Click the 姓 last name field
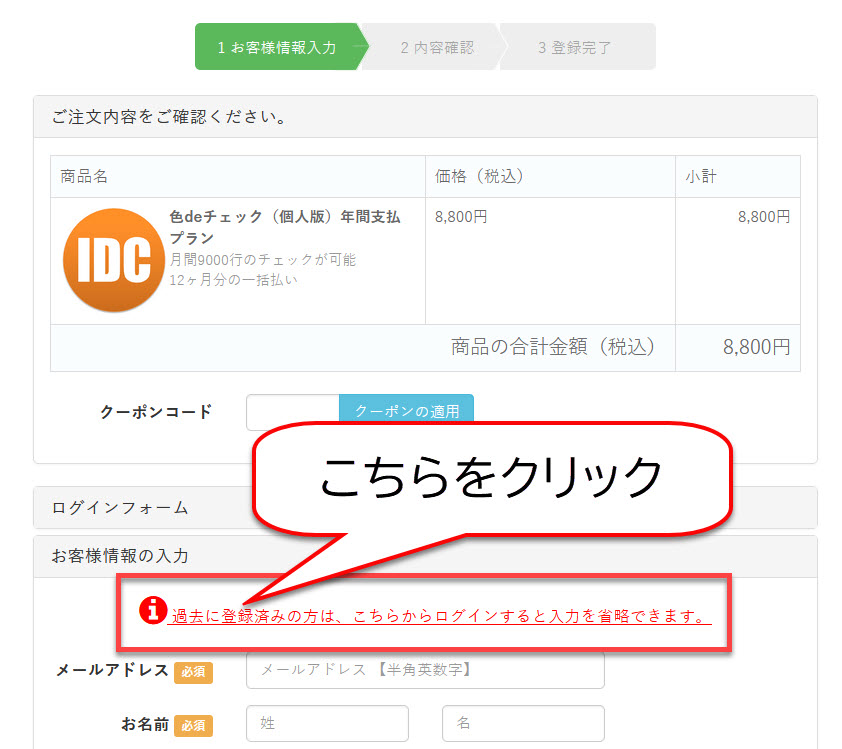The height and width of the screenshot is (749, 842). (327, 723)
